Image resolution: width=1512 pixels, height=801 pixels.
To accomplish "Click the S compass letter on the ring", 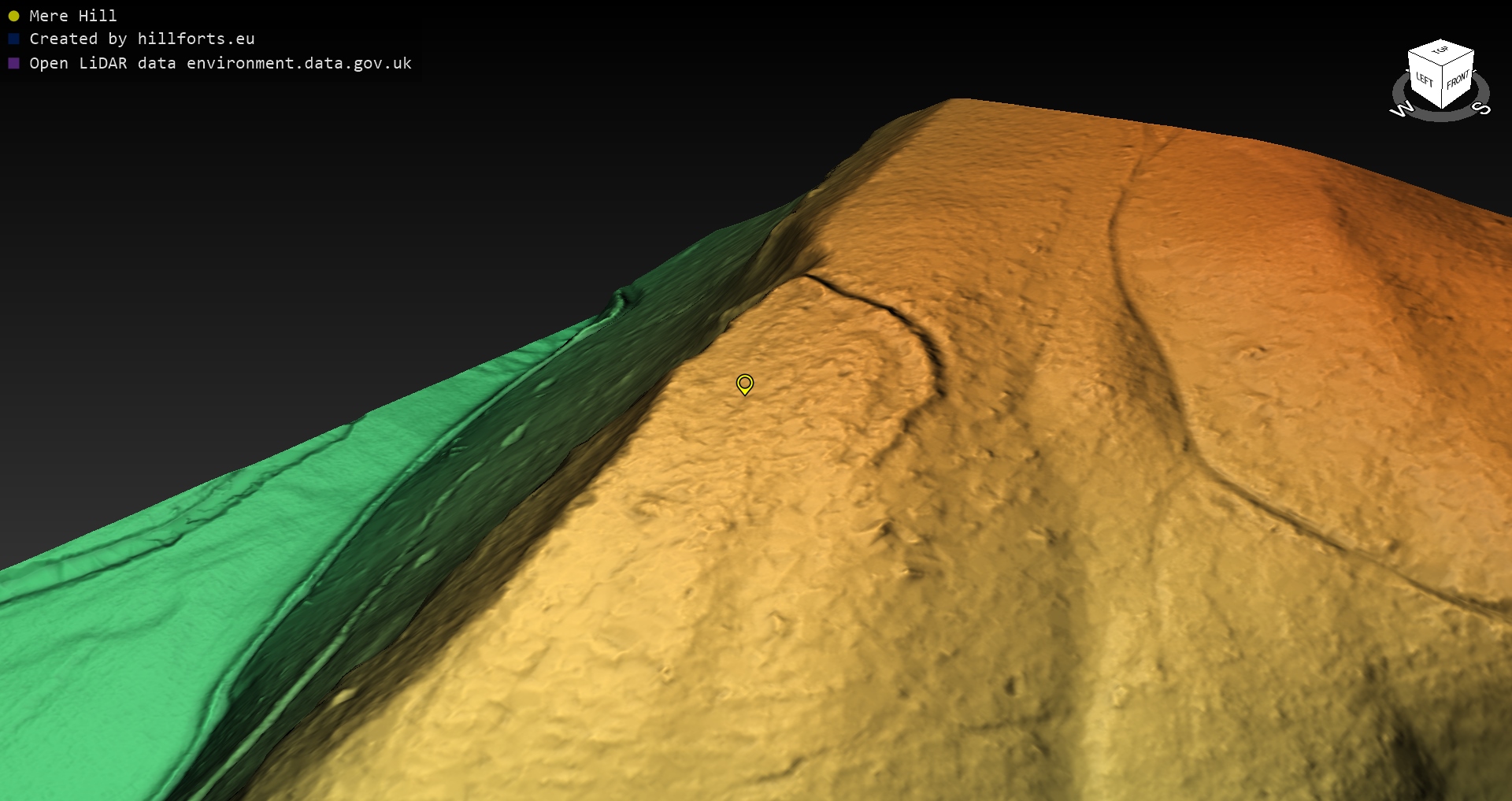I will click(x=1480, y=108).
